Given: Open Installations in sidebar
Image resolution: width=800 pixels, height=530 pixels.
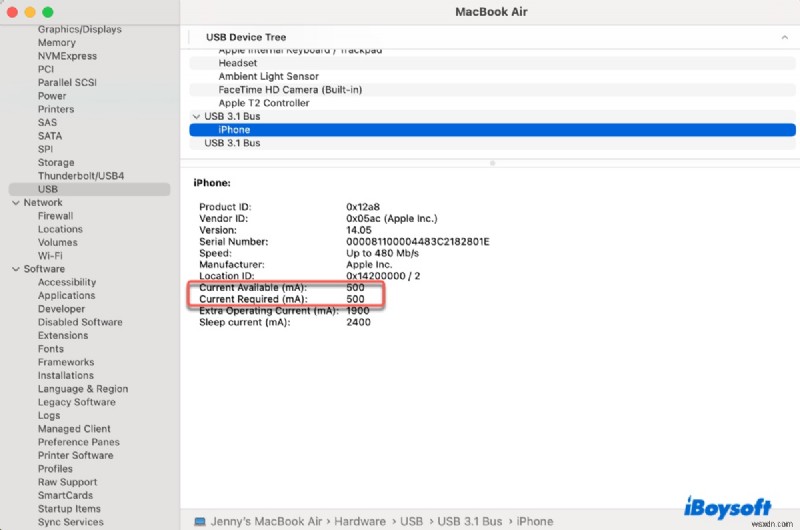Looking at the screenshot, I should click(x=66, y=375).
